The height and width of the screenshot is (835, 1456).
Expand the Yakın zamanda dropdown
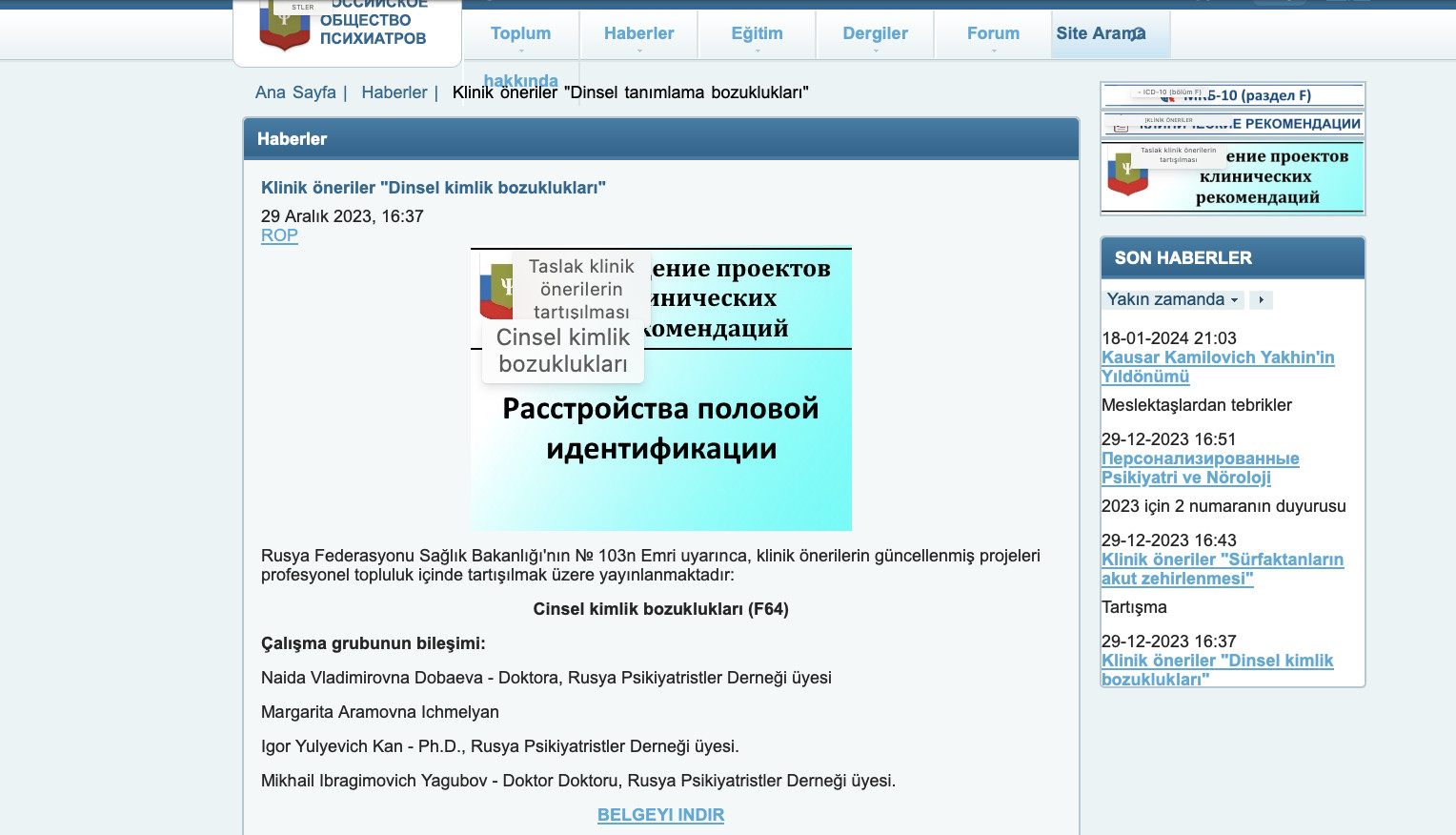[x=1173, y=300]
